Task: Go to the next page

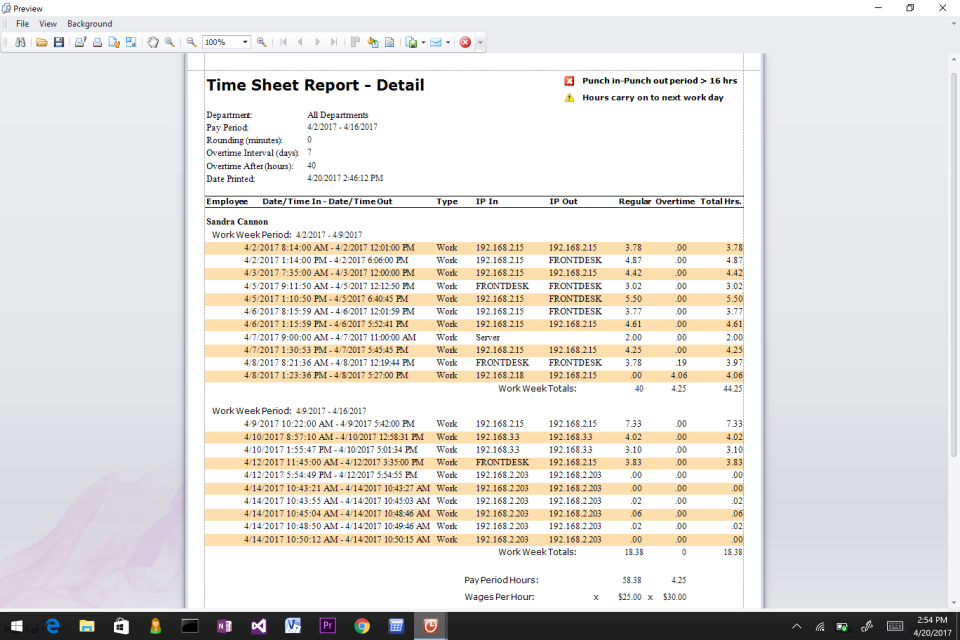Action: [317, 42]
